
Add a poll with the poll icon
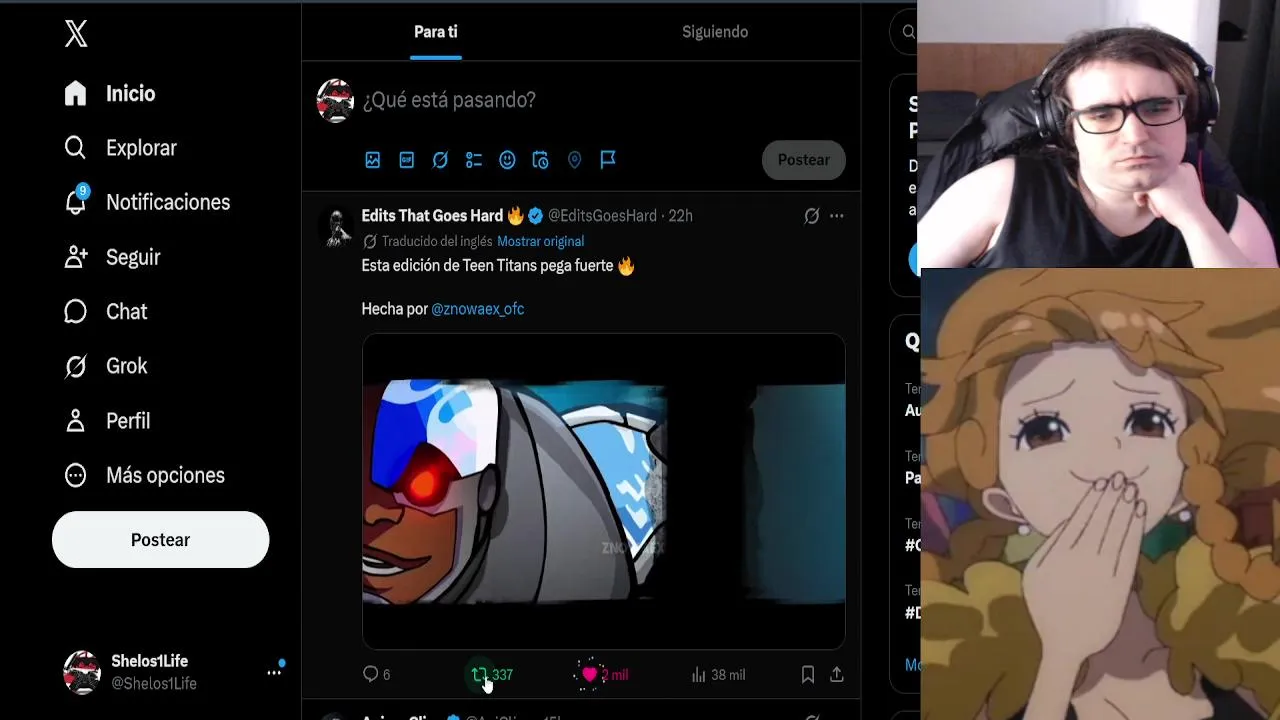pos(474,160)
